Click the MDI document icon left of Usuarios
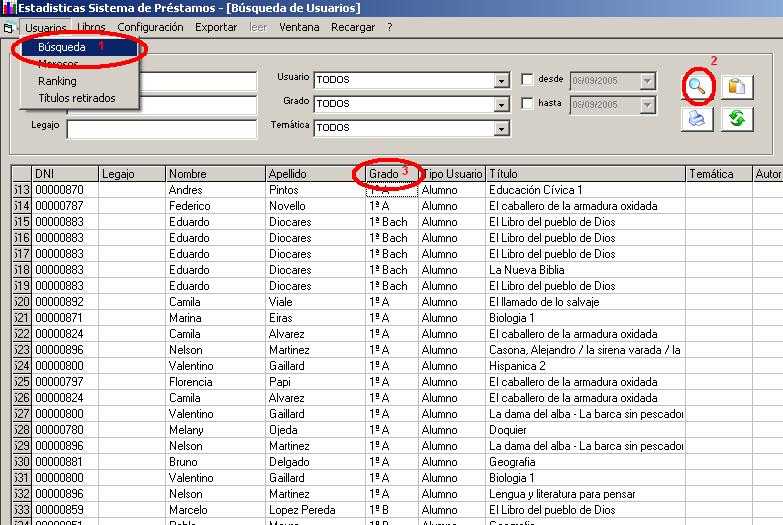 click(x=9, y=27)
